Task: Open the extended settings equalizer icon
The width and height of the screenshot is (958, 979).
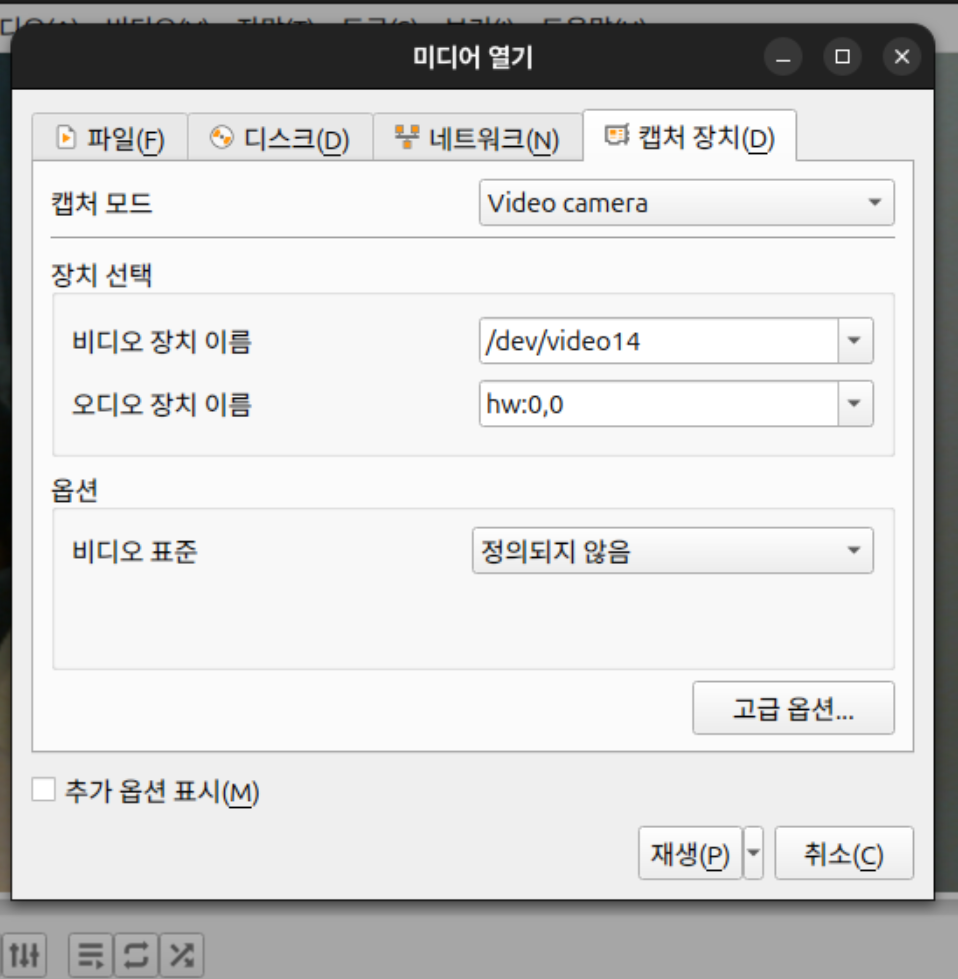Action: tap(24, 955)
